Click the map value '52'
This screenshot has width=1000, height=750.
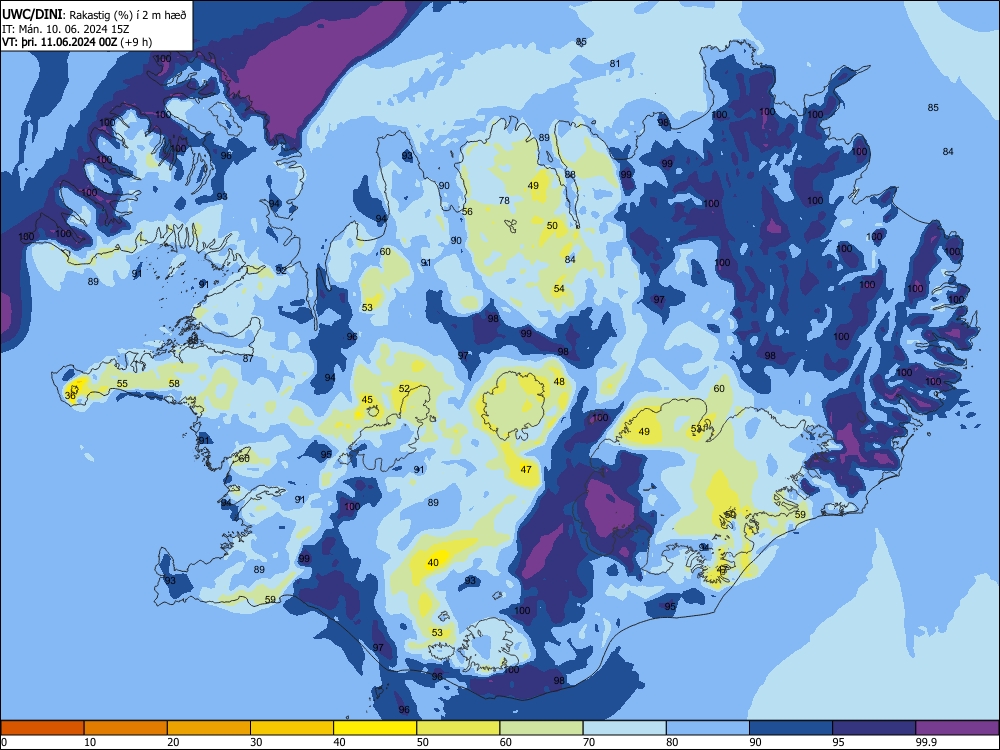pyautogui.click(x=404, y=388)
